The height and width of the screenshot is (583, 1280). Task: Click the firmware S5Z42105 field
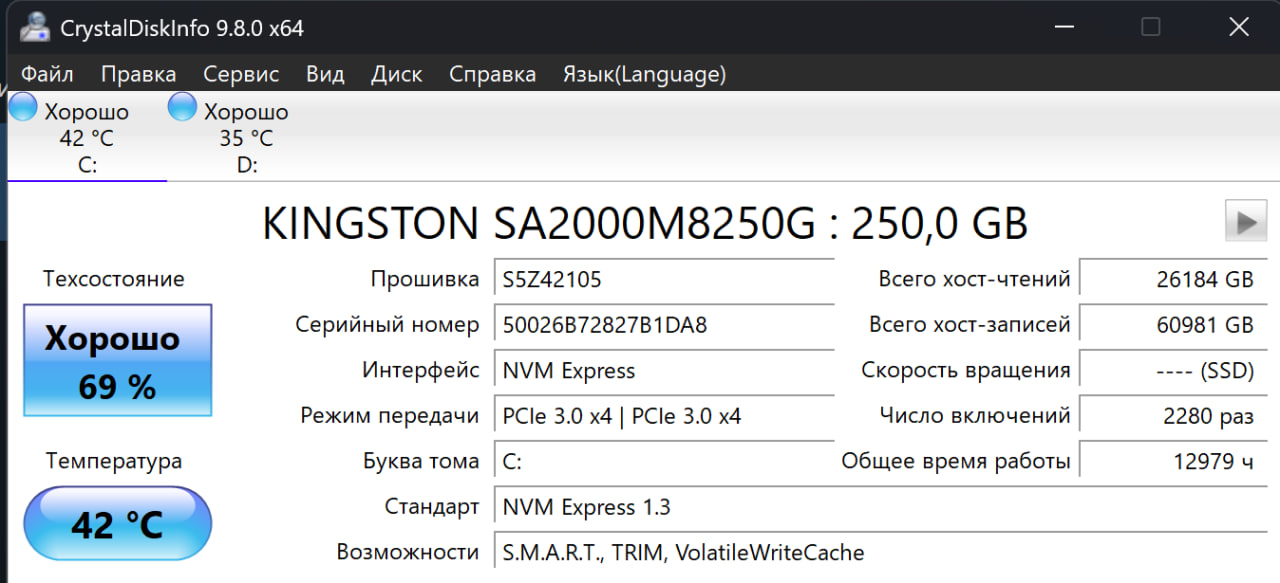[x=664, y=279]
